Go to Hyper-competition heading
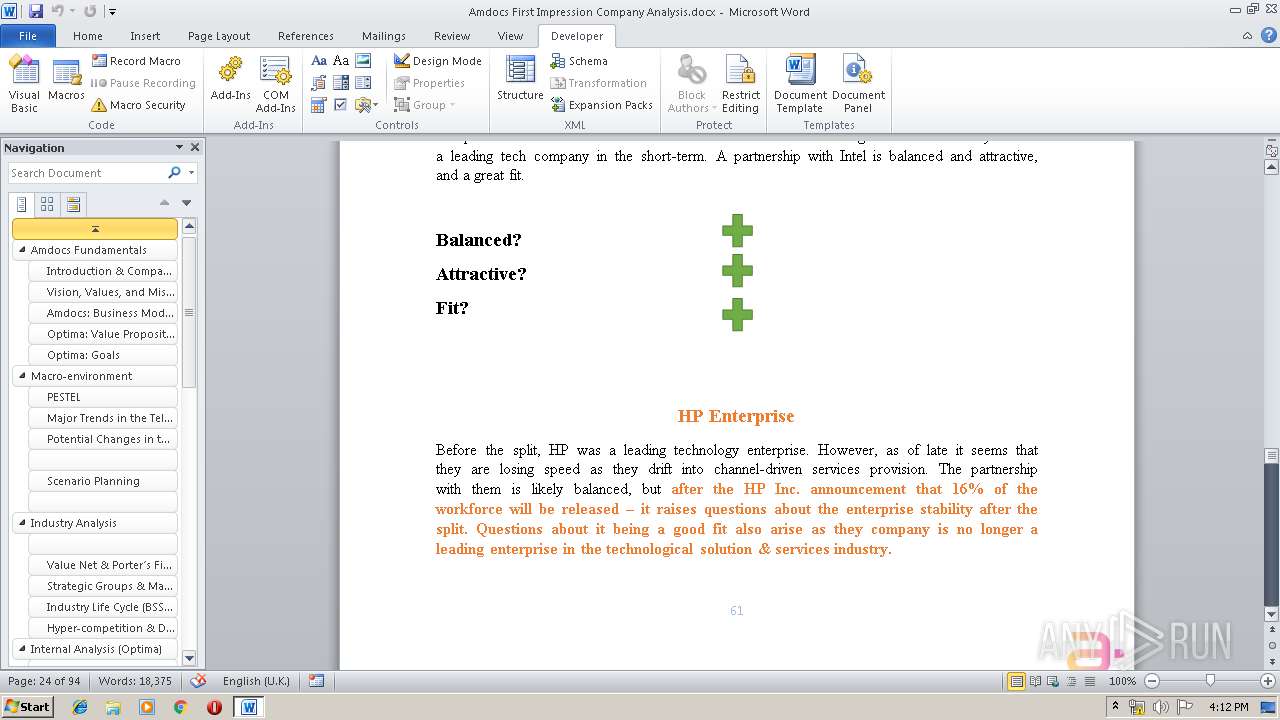 [x=103, y=628]
